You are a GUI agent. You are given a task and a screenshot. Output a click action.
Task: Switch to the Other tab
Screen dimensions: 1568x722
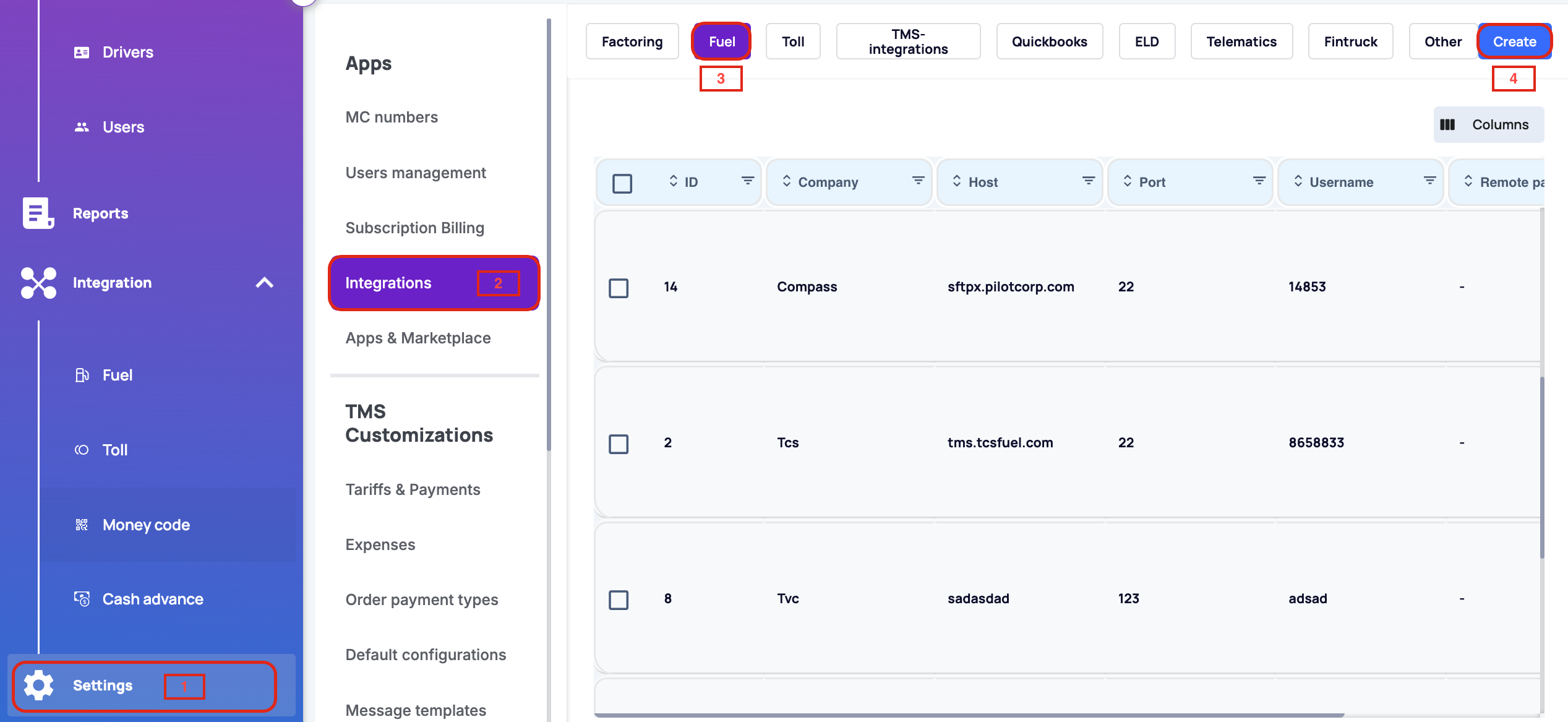[1443, 41]
